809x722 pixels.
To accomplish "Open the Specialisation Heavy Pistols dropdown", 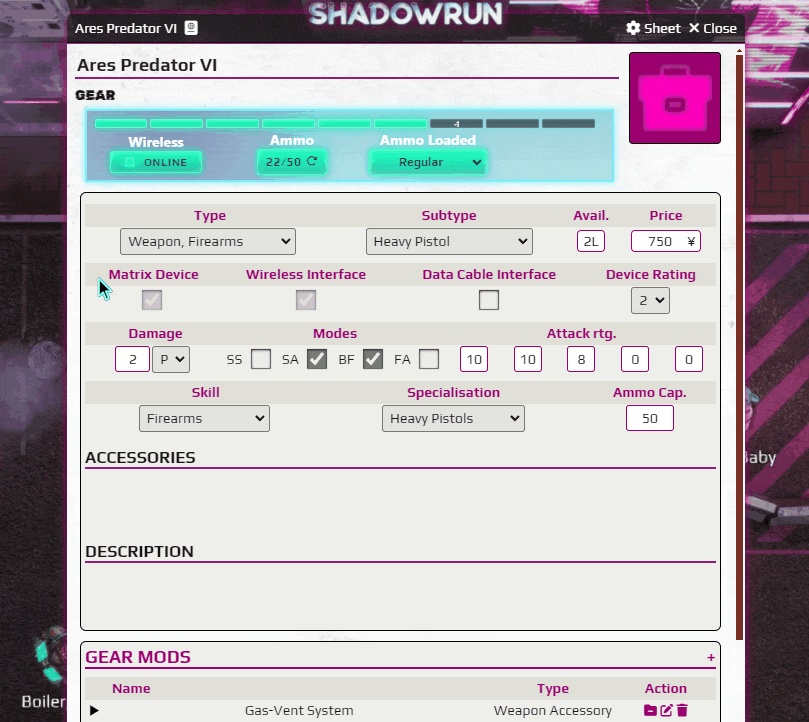I will (454, 419).
